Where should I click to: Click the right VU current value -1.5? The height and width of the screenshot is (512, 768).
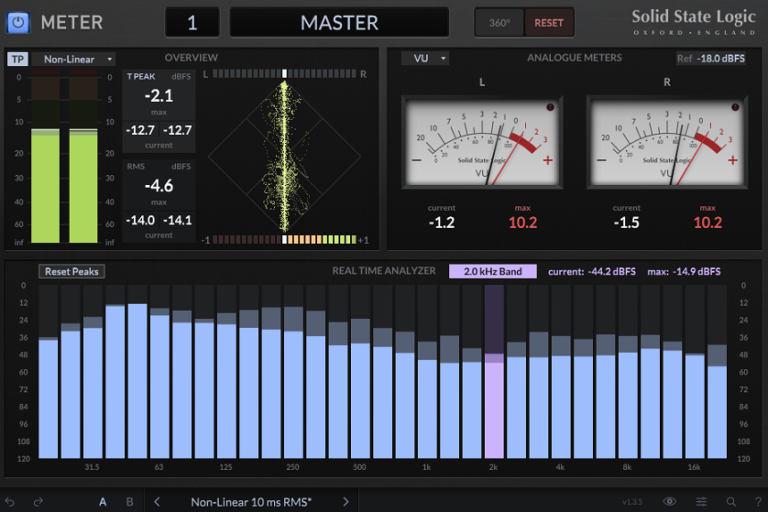pos(626,222)
